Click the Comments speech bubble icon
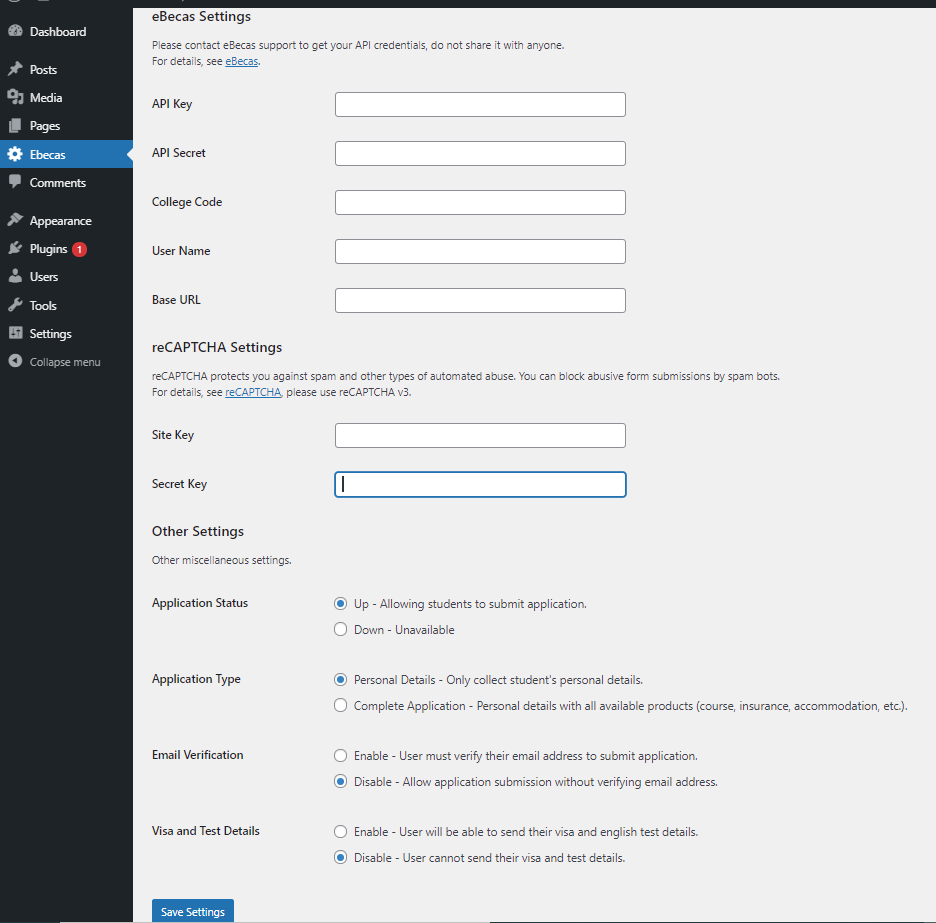The width and height of the screenshot is (936, 923). pos(16,181)
